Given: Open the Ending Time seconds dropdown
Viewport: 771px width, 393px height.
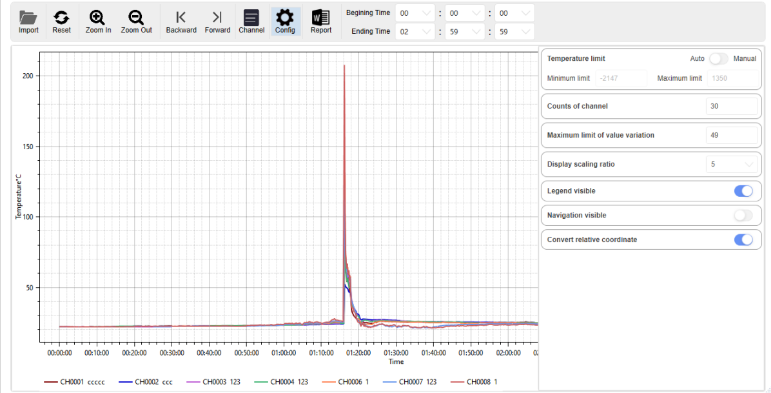Looking at the screenshot, I should click(514, 31).
